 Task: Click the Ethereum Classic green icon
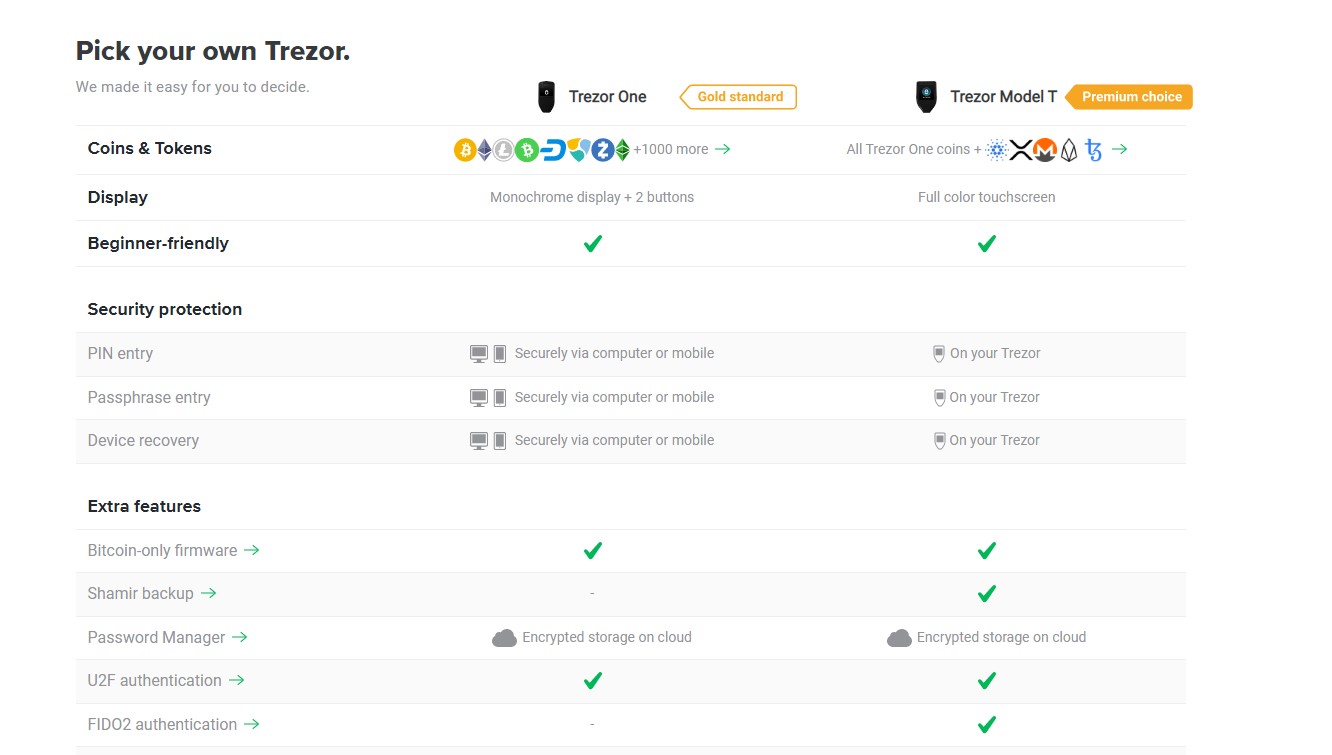(x=622, y=150)
